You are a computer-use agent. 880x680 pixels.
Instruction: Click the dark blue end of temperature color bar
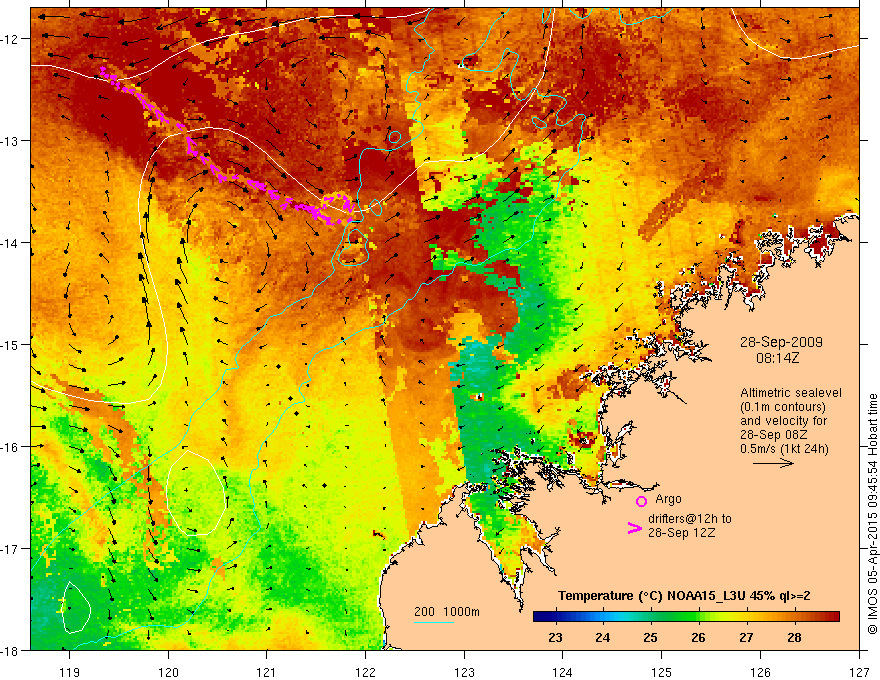[540, 617]
